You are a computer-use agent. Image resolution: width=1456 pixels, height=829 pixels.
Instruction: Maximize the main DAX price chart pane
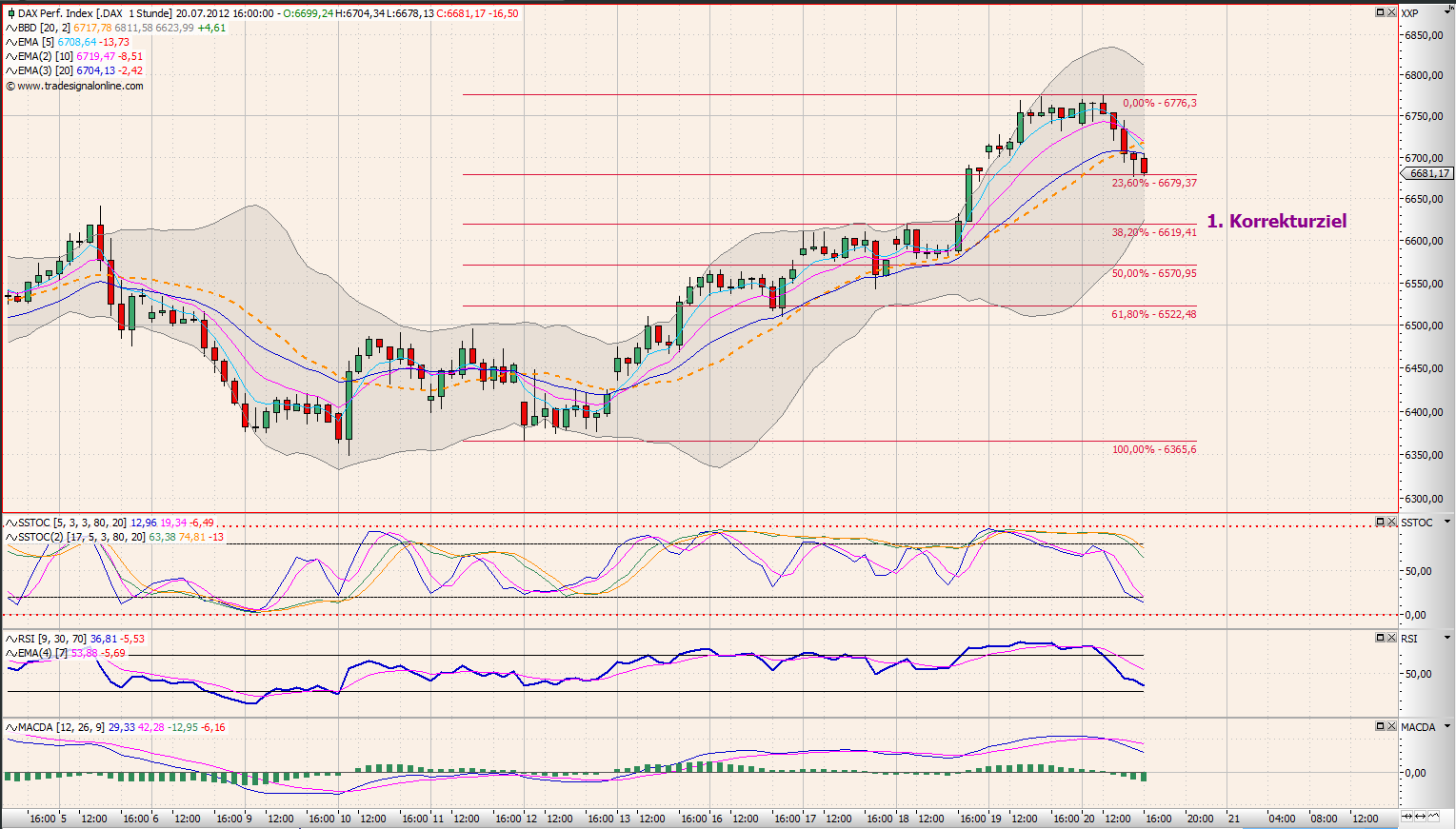tap(1380, 12)
